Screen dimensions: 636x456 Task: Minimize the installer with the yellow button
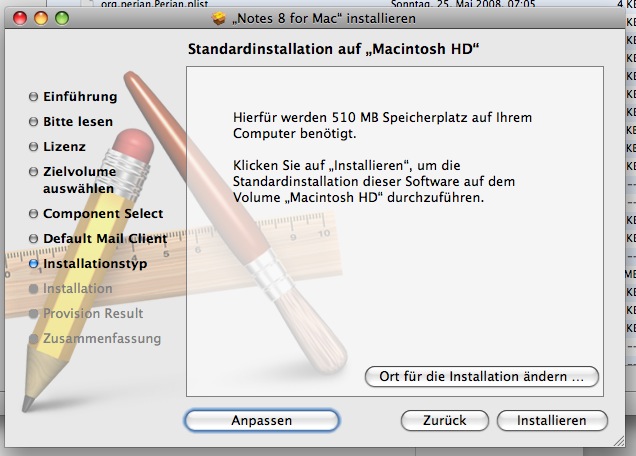click(x=41, y=18)
